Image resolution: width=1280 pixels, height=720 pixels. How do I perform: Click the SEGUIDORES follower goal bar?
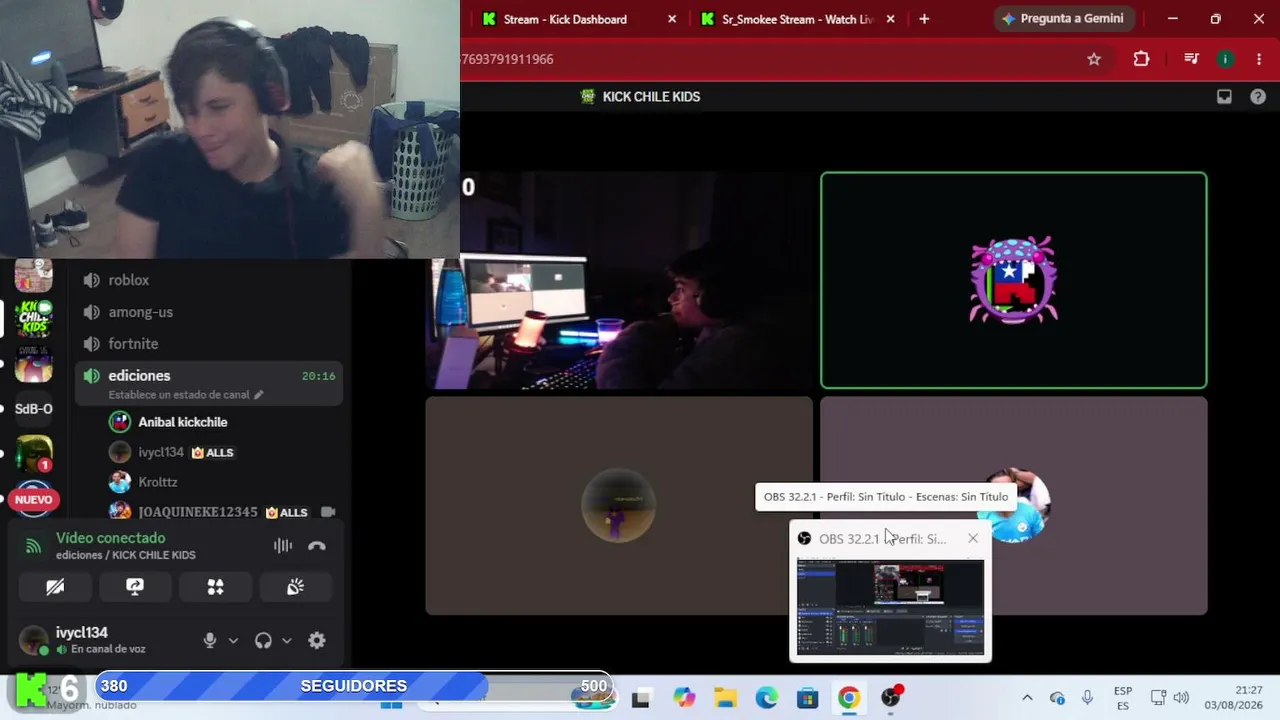click(354, 686)
